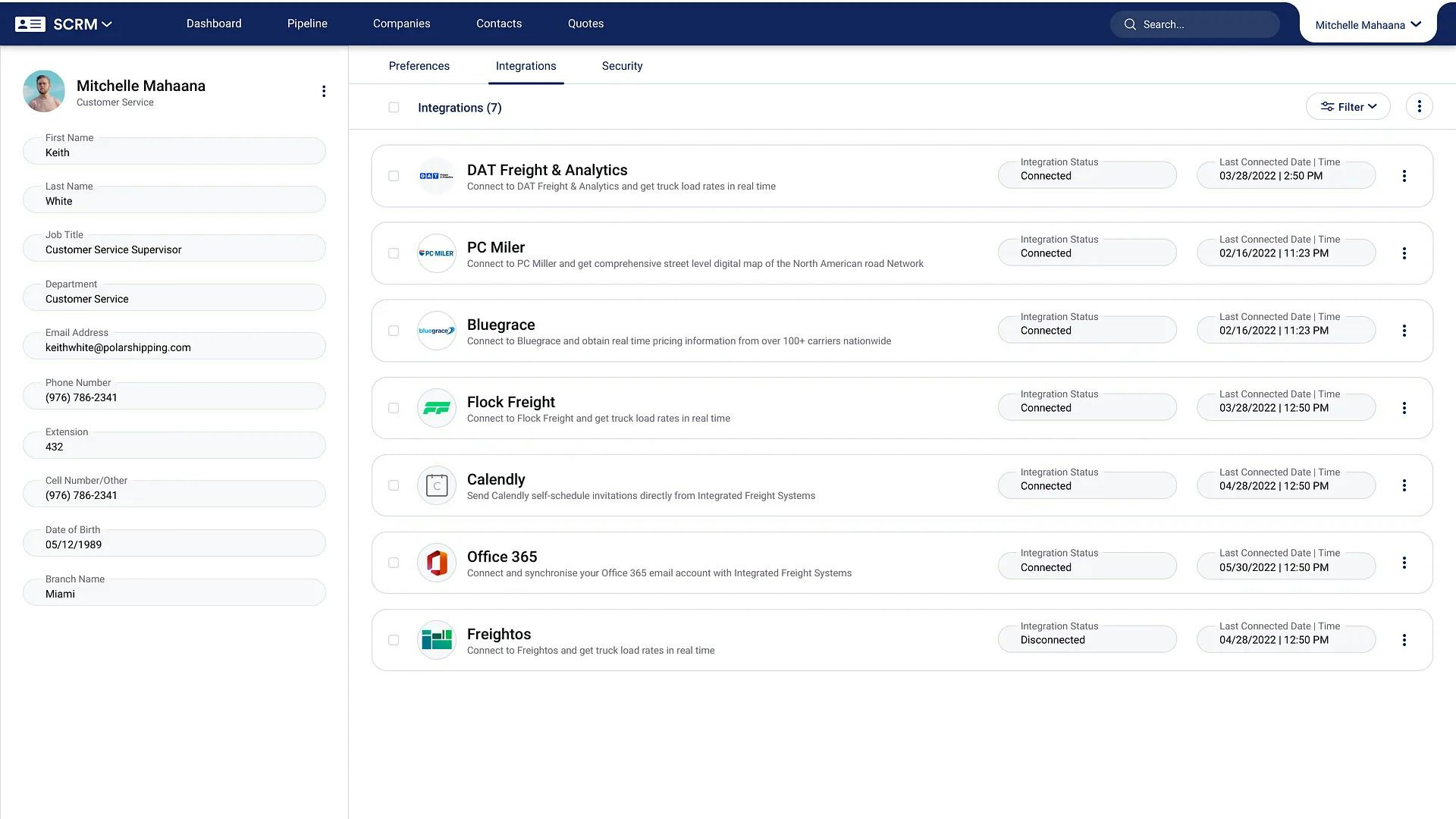
Task: Switch to the Security tab
Action: (x=622, y=66)
